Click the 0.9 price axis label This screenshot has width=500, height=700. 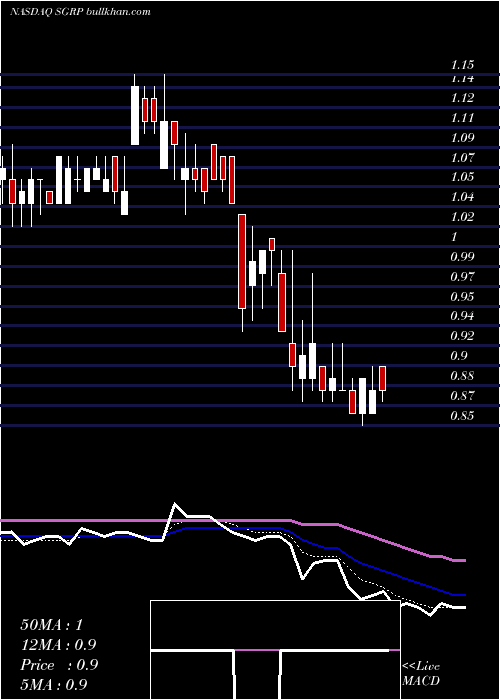tap(459, 356)
